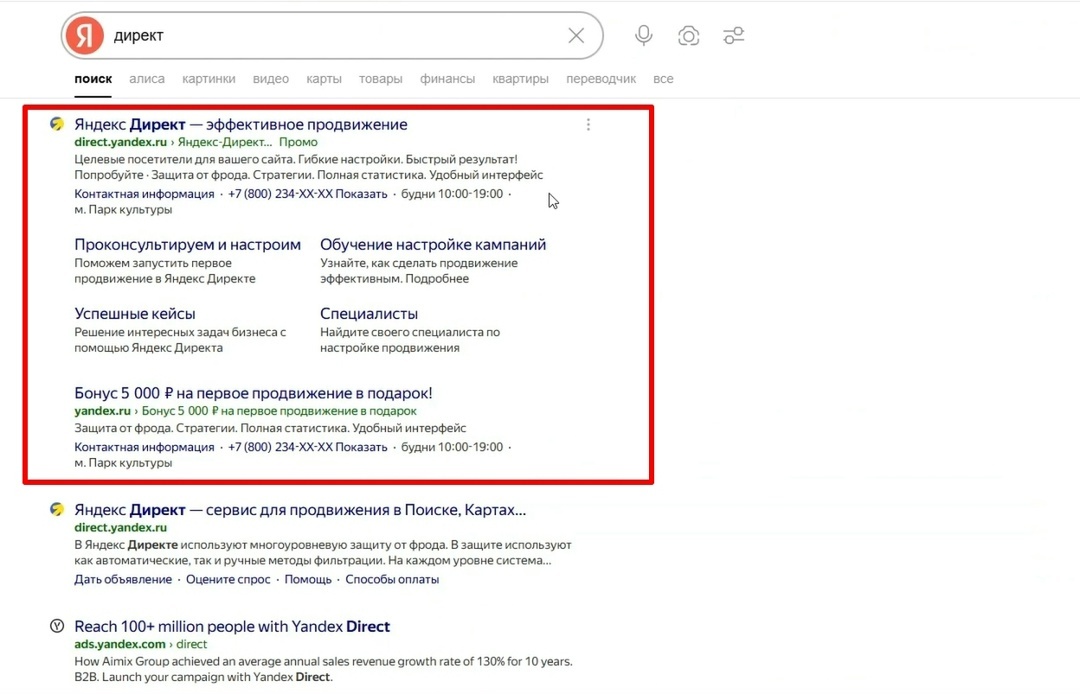Switch to the 'алиса' tab
Screen dimensions: 1080x694
[x=147, y=78]
